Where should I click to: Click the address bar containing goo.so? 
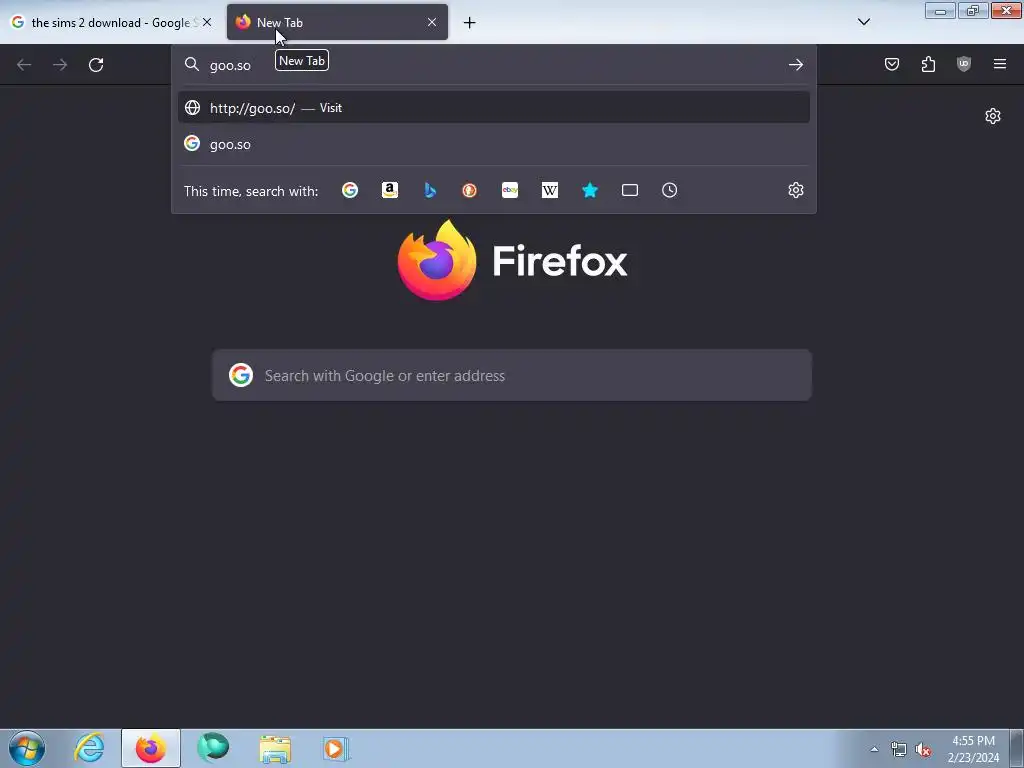click(x=494, y=65)
